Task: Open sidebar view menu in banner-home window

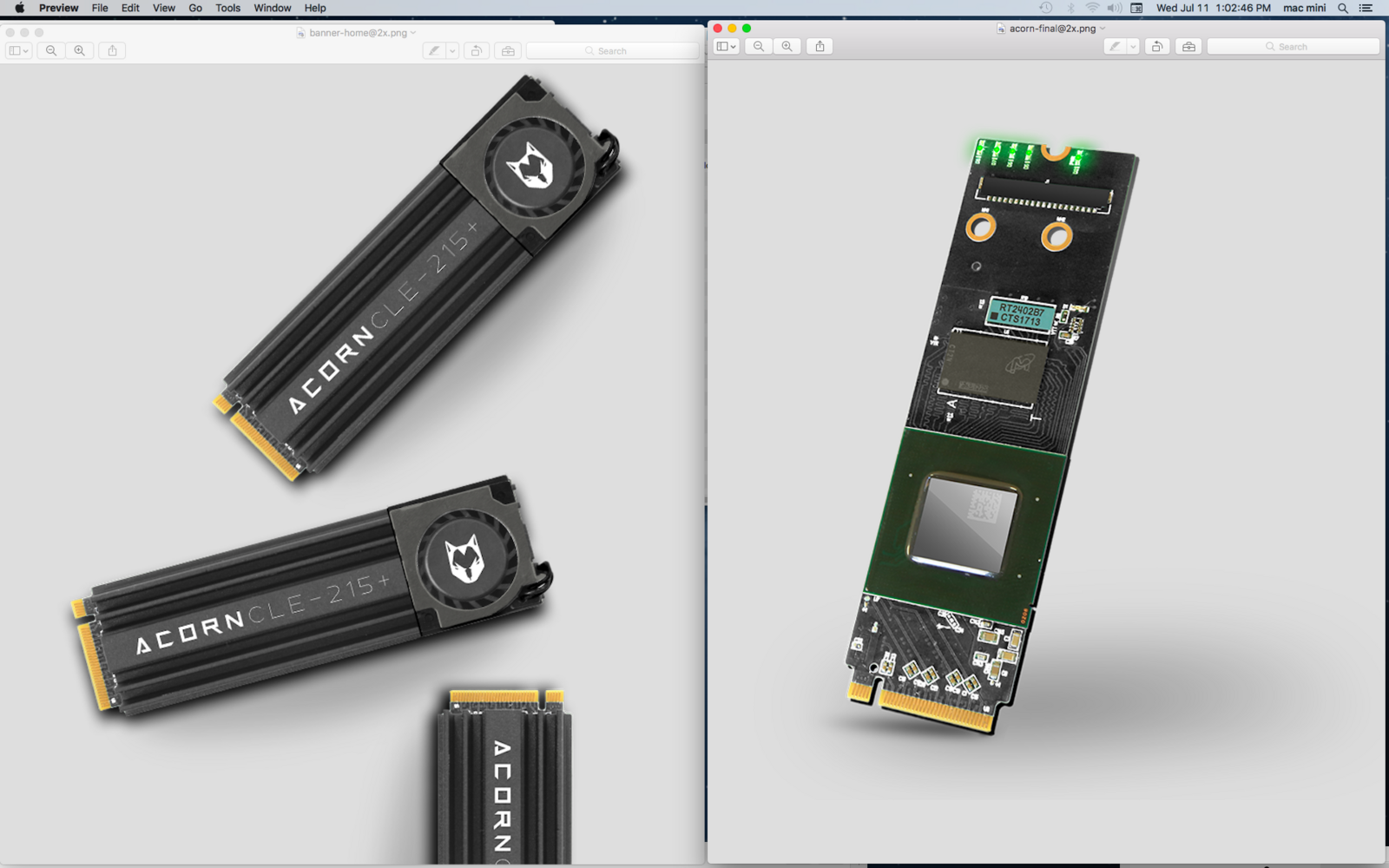Action: (19, 50)
